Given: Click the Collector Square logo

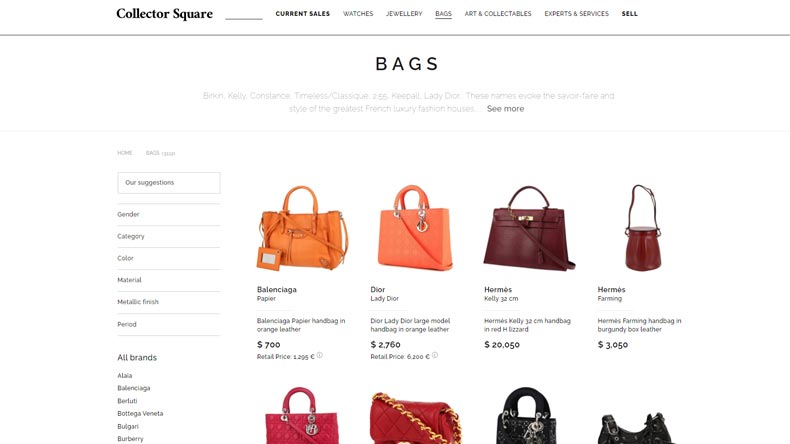Looking at the screenshot, I should pos(164,14).
